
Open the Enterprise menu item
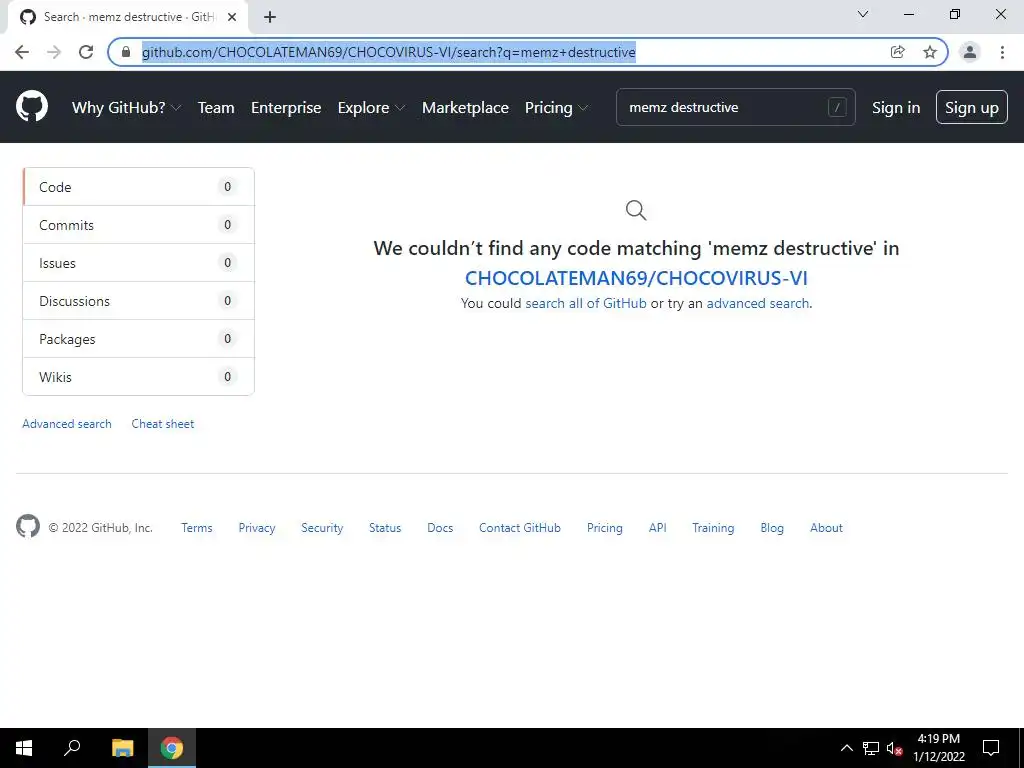click(x=286, y=108)
